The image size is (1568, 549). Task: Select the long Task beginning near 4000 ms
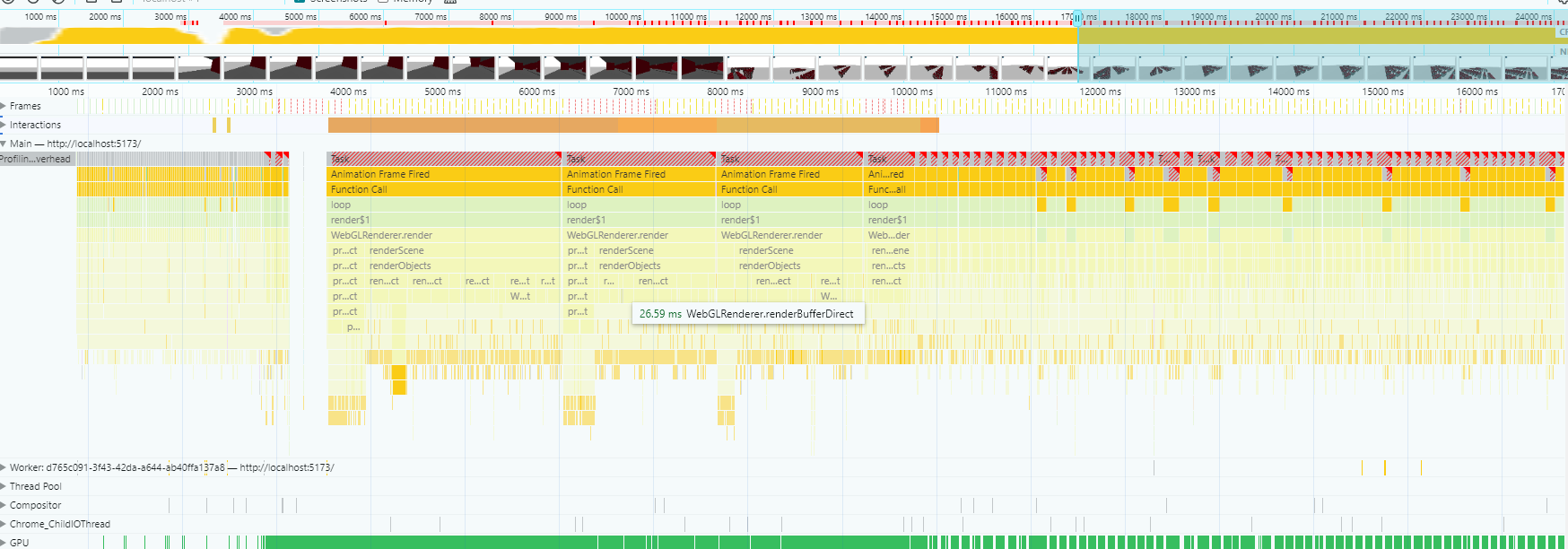click(x=444, y=159)
